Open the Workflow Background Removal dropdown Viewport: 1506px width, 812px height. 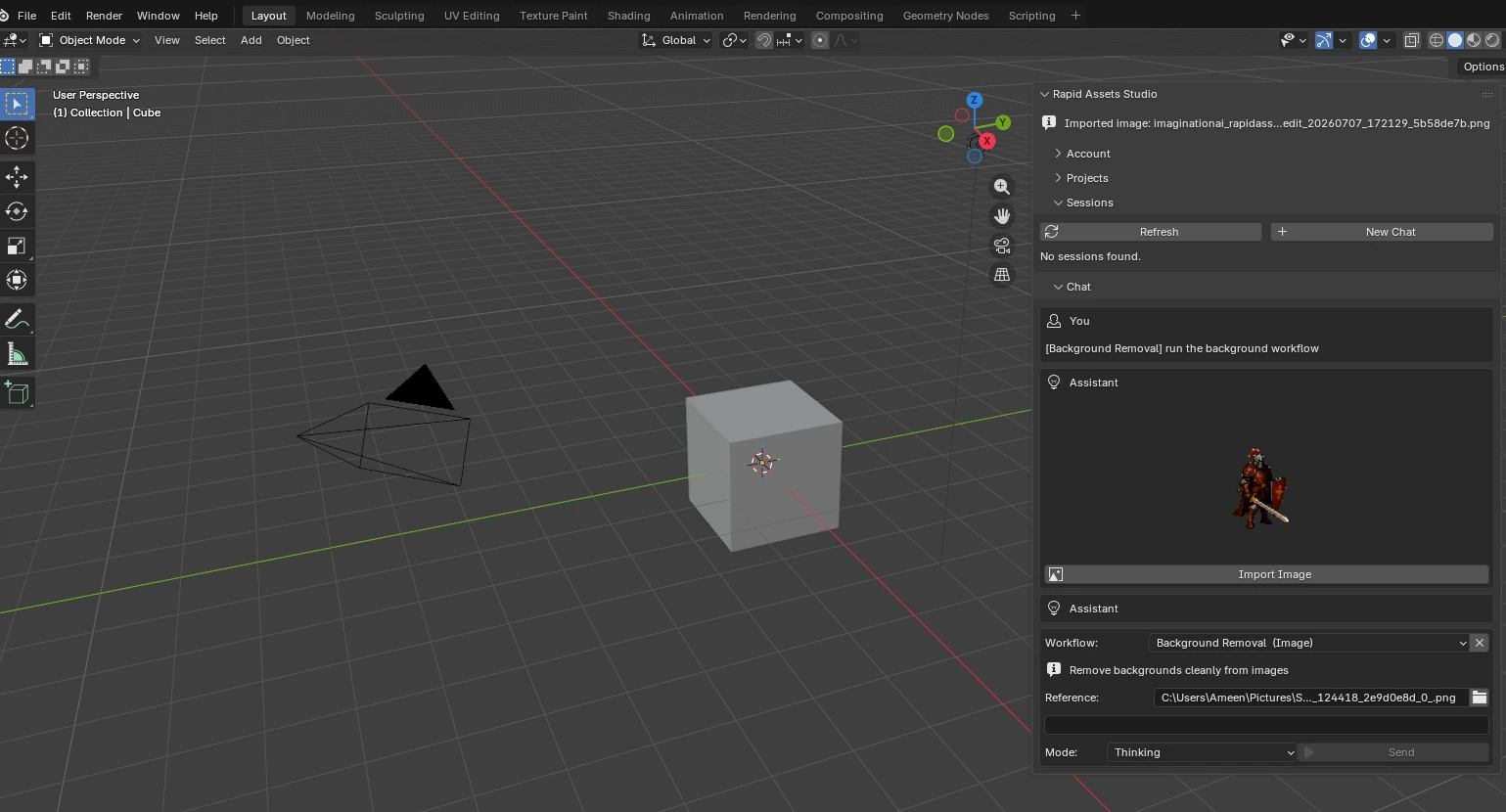(1308, 643)
